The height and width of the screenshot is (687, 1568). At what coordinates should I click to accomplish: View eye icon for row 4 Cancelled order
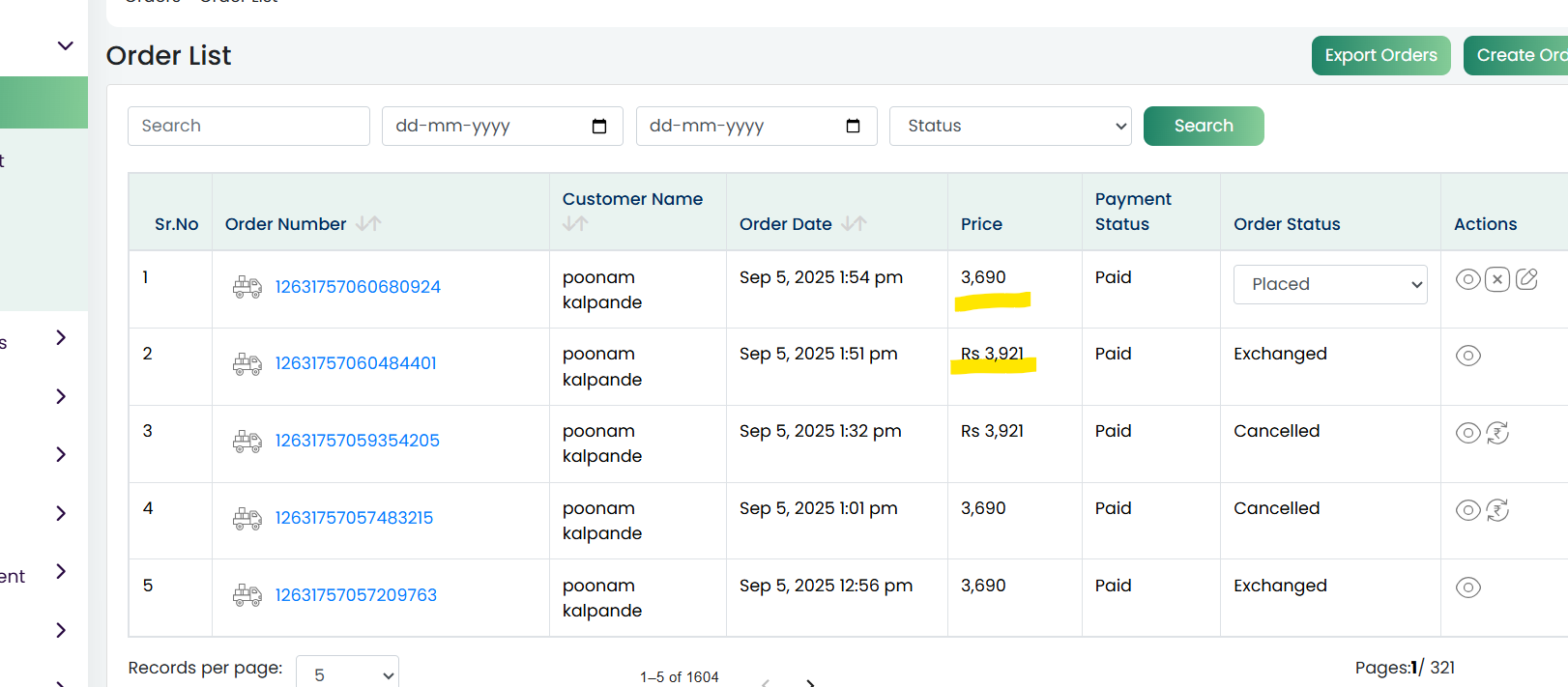coord(1468,510)
